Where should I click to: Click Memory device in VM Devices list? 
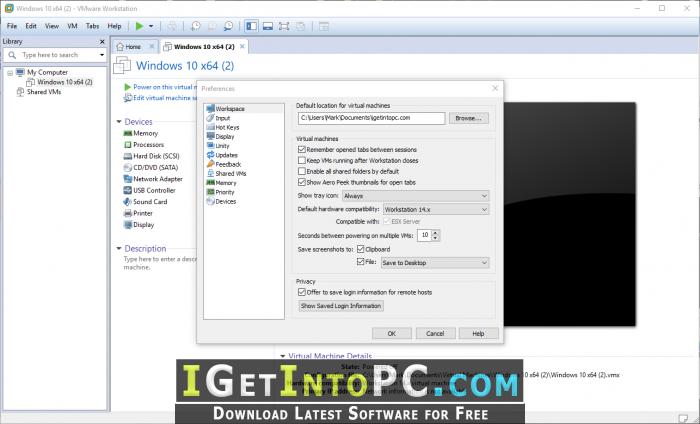(141, 133)
